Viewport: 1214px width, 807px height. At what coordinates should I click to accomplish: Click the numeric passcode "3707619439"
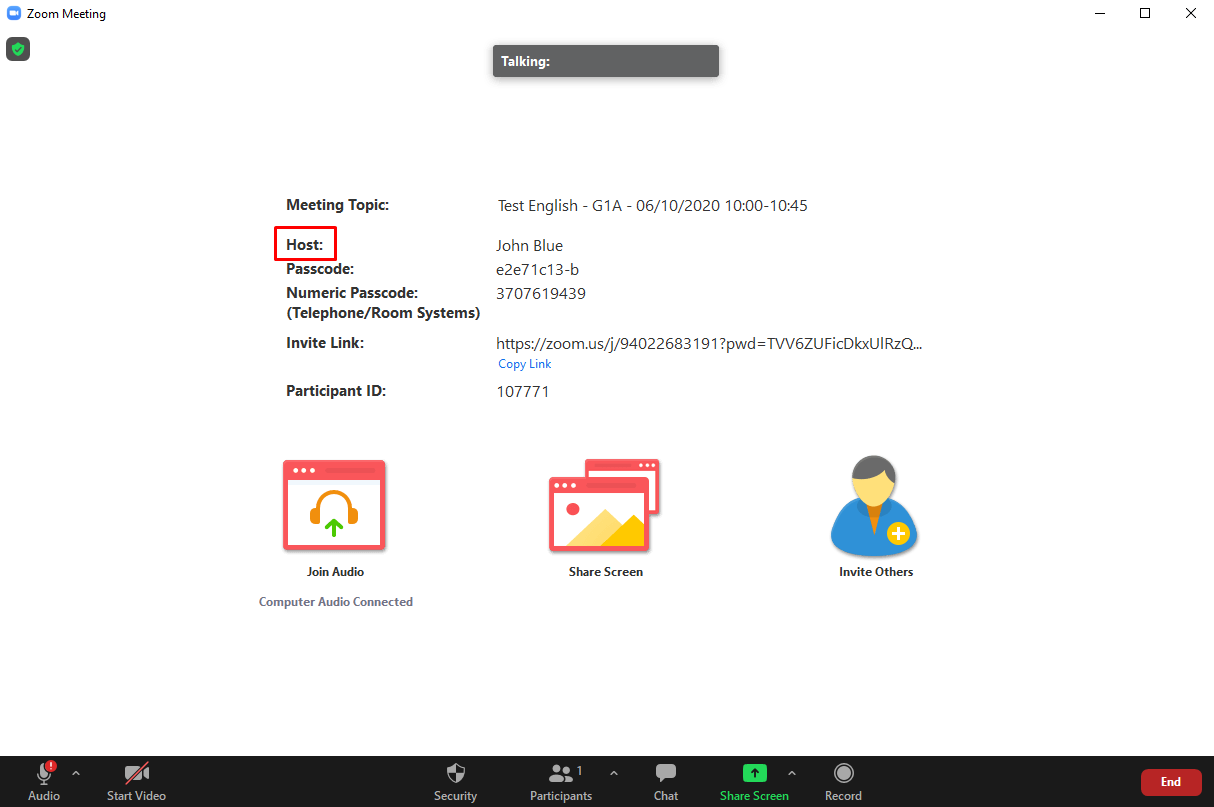point(541,294)
